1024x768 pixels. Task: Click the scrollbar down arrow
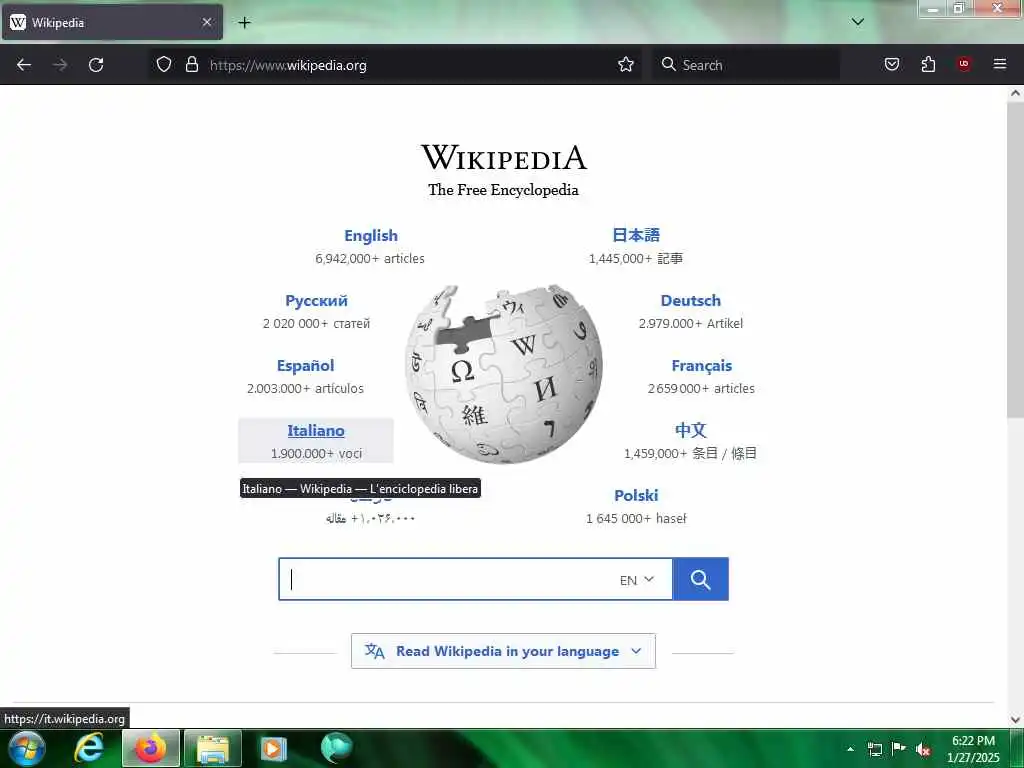1015,720
